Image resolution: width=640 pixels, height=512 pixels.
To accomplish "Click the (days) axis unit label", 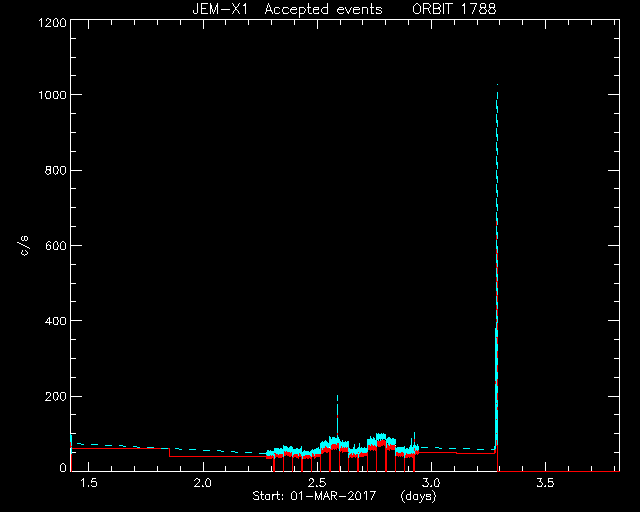I will [x=418, y=496].
